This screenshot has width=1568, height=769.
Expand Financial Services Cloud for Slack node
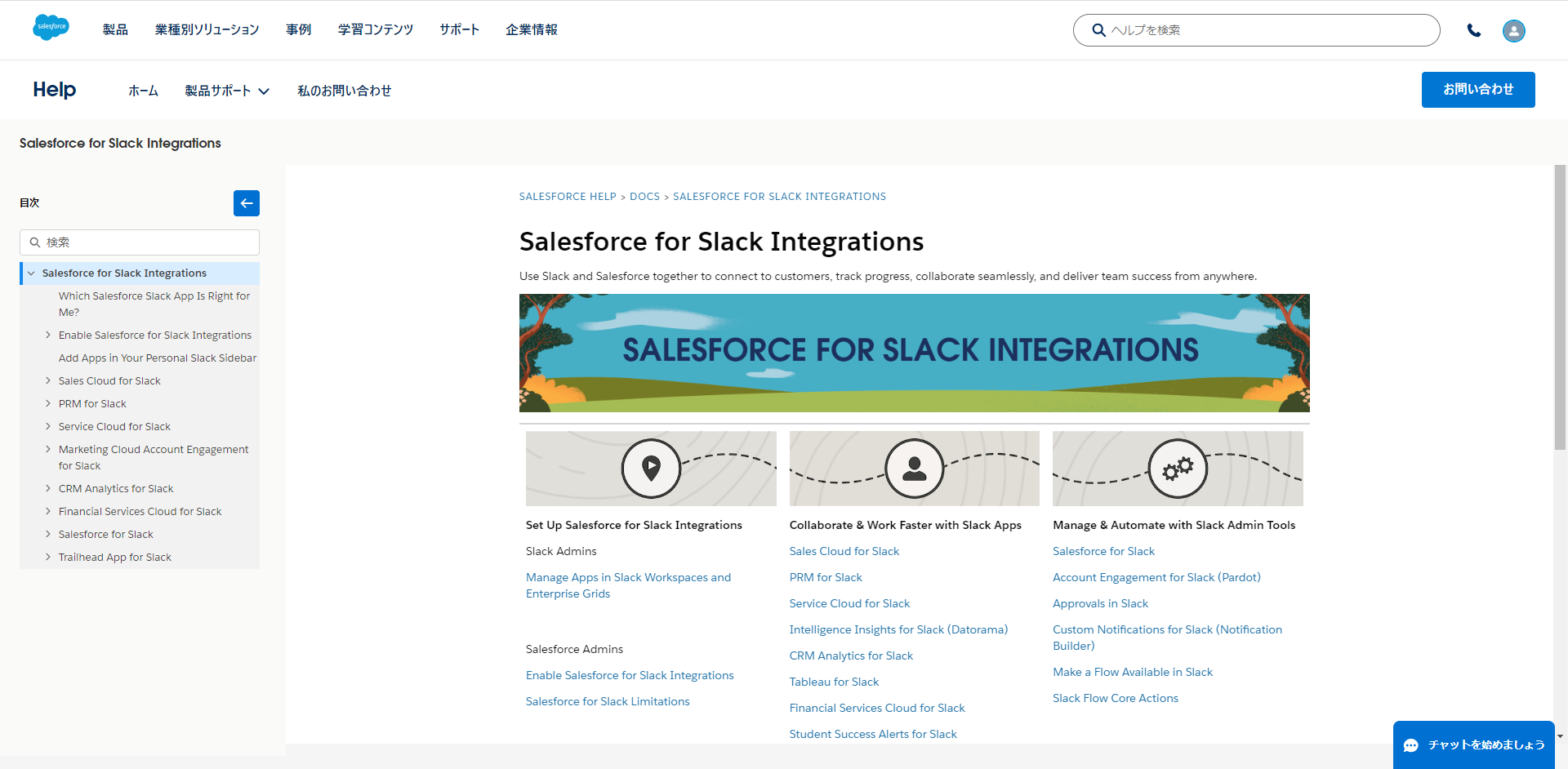(47, 512)
